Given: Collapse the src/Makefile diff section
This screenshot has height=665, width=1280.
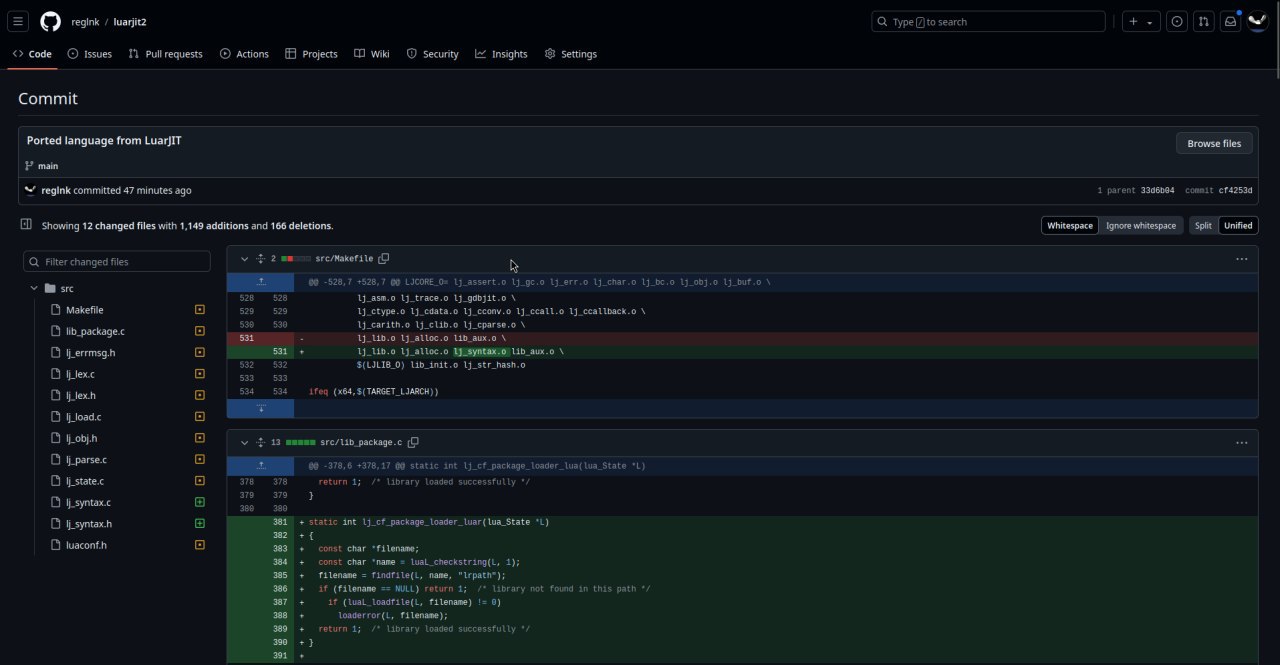Looking at the screenshot, I should [244, 259].
